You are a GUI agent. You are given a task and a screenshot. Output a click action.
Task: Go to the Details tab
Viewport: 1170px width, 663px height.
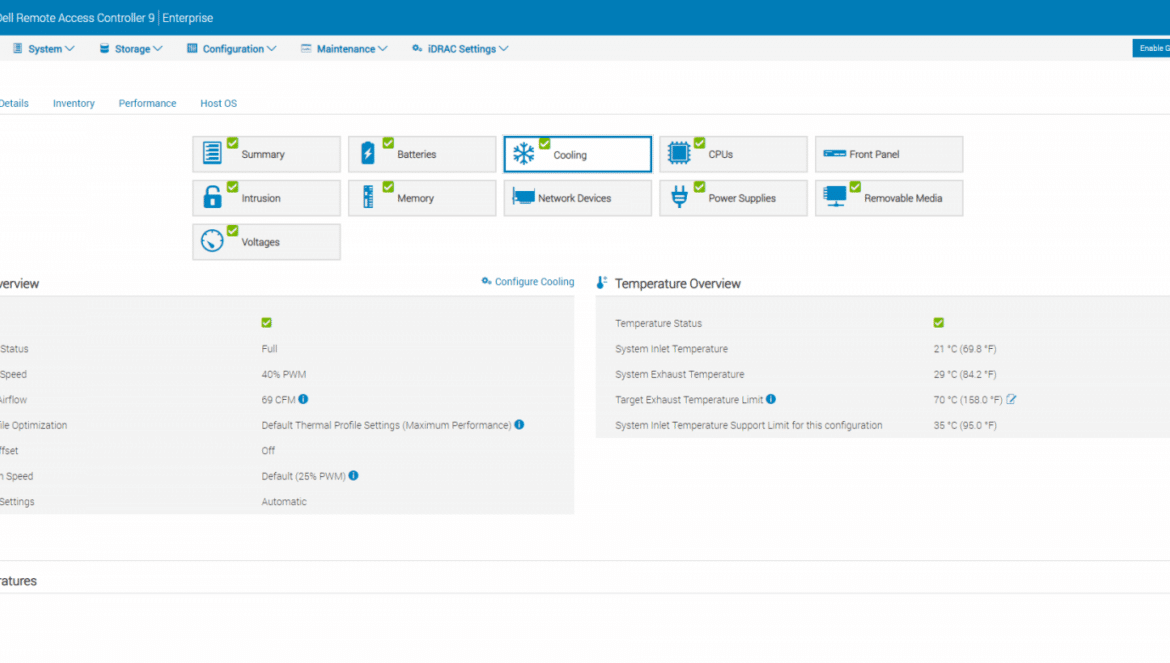click(14, 104)
